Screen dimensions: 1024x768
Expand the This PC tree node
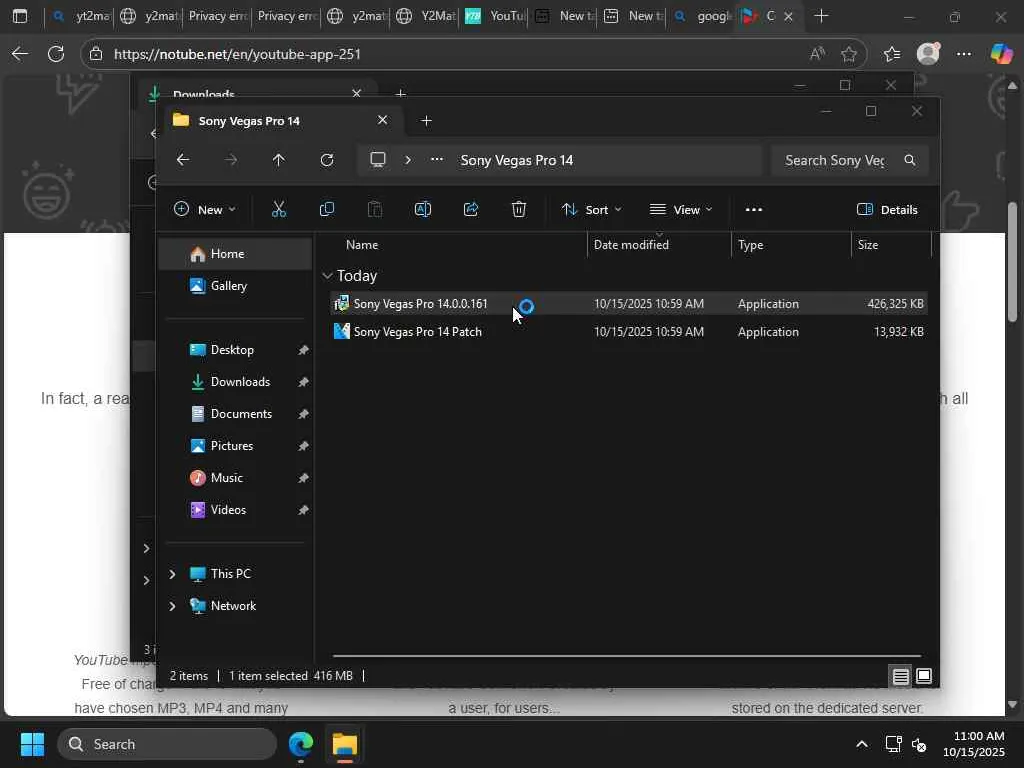coord(172,574)
